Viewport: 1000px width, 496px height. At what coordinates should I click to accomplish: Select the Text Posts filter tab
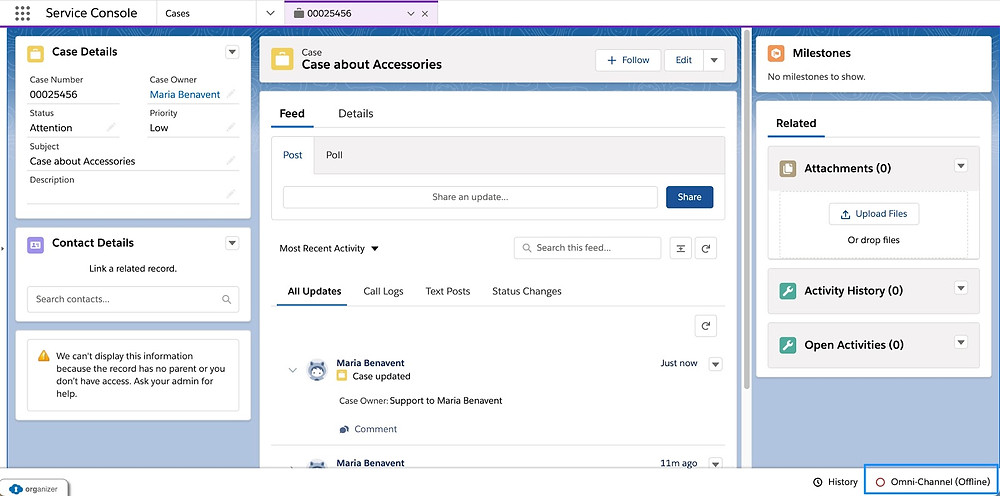pos(448,291)
